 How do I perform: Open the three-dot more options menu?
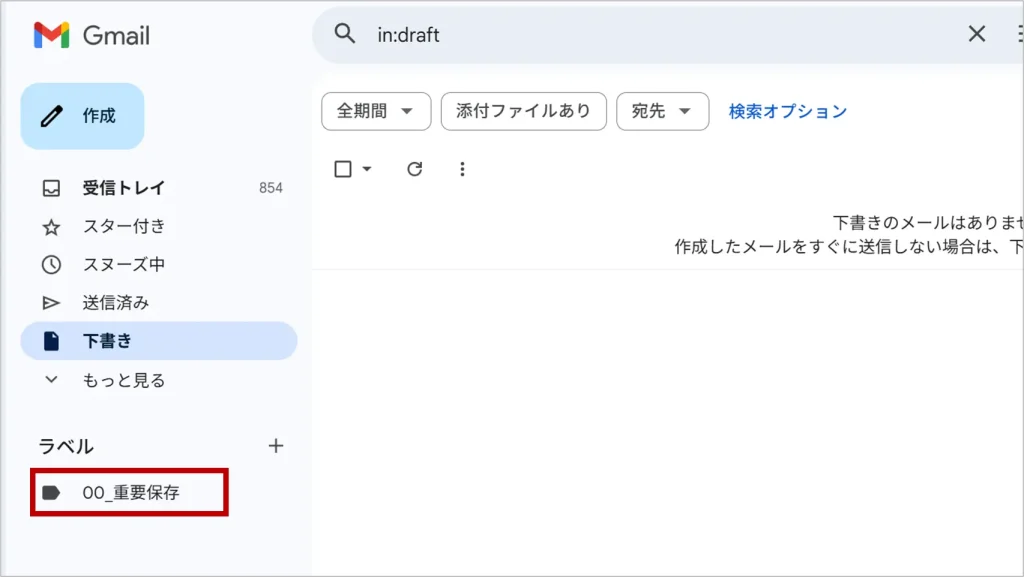coord(462,169)
